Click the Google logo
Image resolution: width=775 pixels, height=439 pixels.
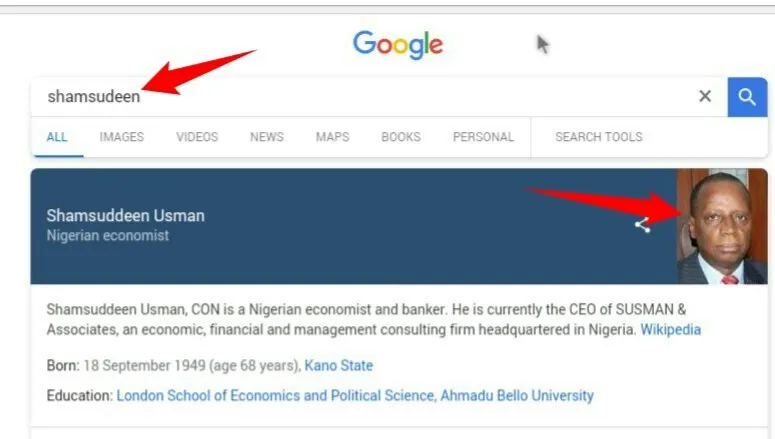coord(397,45)
